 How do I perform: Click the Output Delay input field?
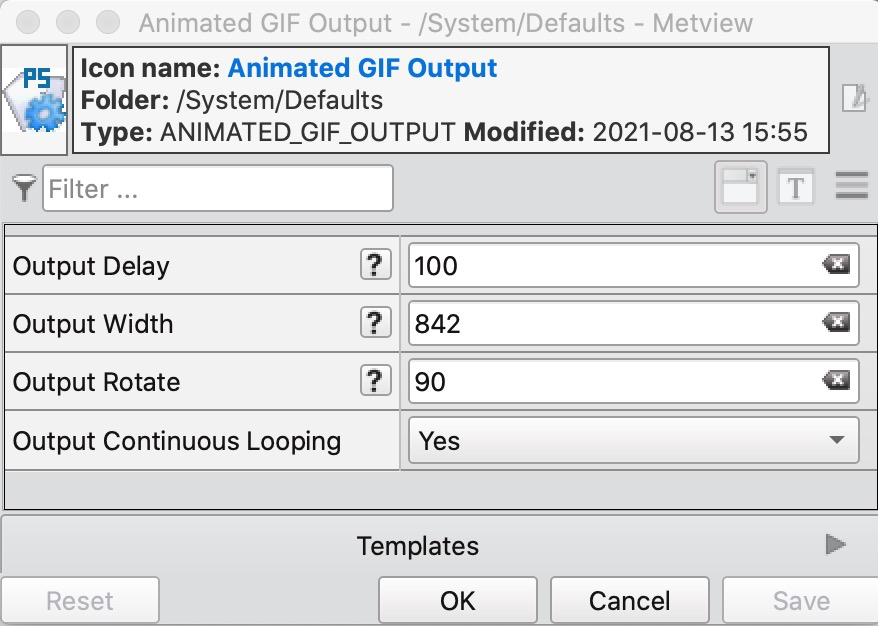click(634, 265)
